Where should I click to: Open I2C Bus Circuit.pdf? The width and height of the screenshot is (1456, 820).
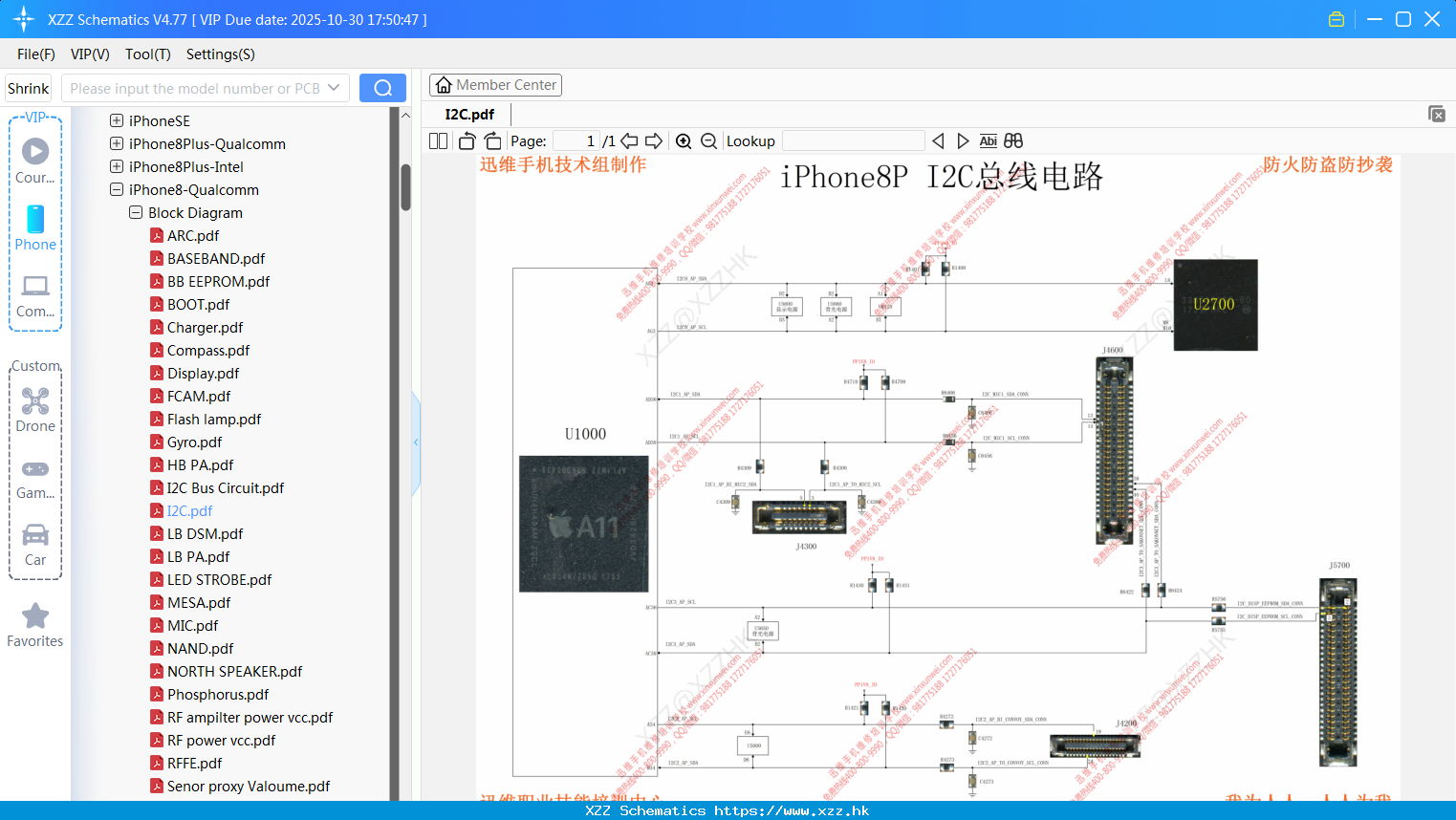pos(226,487)
